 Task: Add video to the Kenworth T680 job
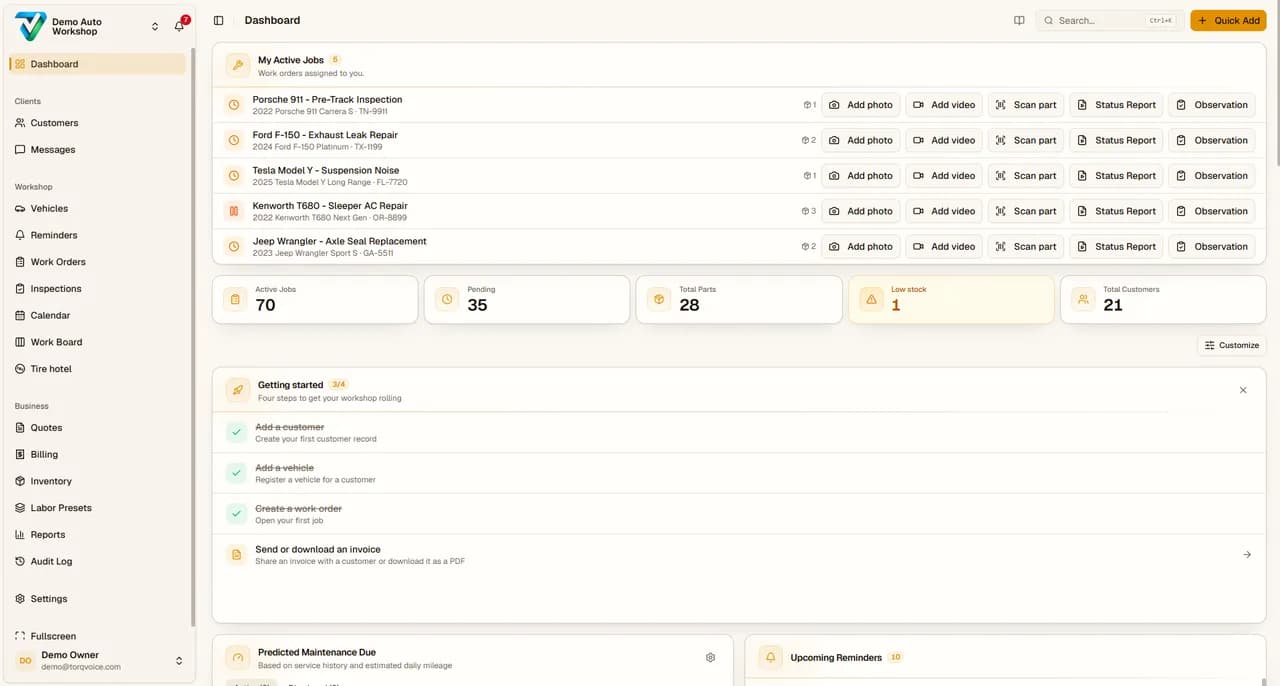pos(944,211)
